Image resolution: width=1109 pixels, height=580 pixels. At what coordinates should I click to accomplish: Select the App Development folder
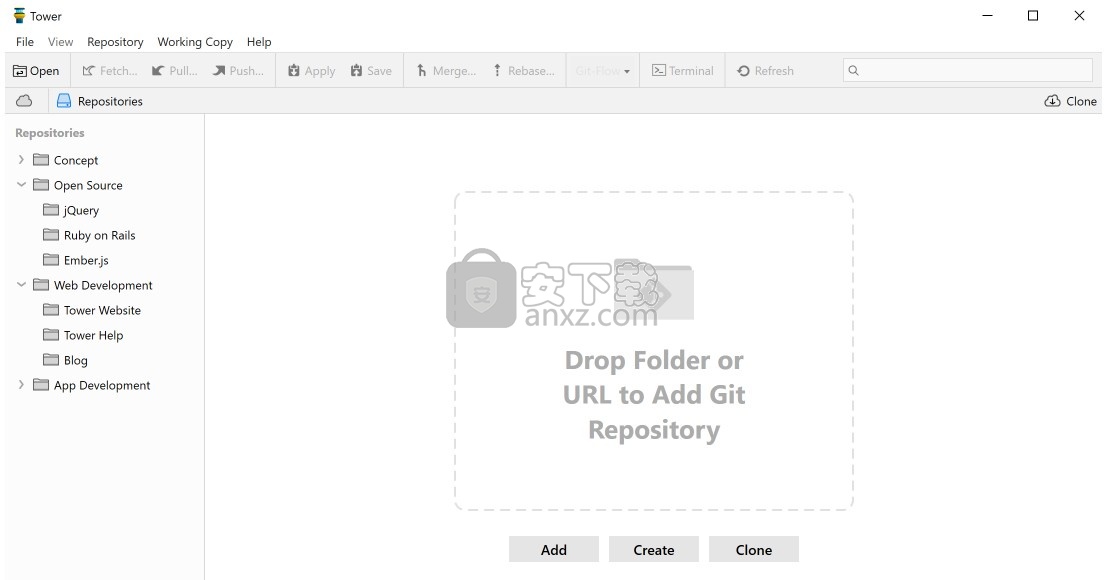[x=92, y=385]
